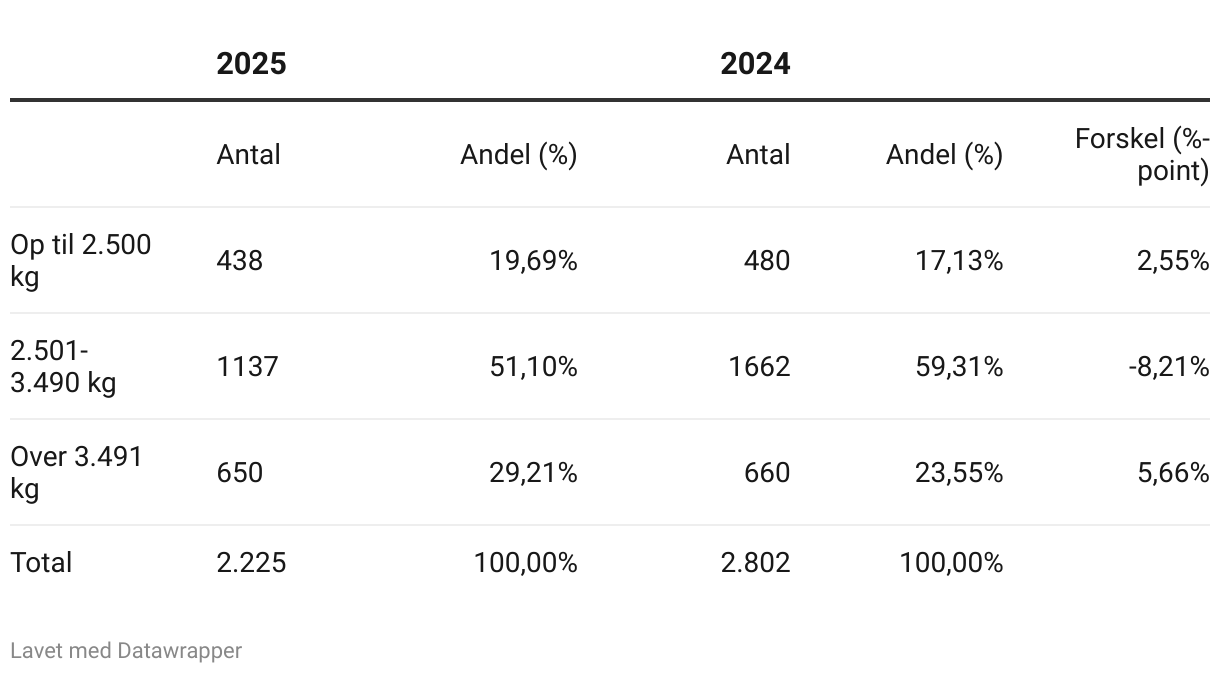The image size is (1220, 674).
Task: Click the Total row label
Action: click(41, 562)
